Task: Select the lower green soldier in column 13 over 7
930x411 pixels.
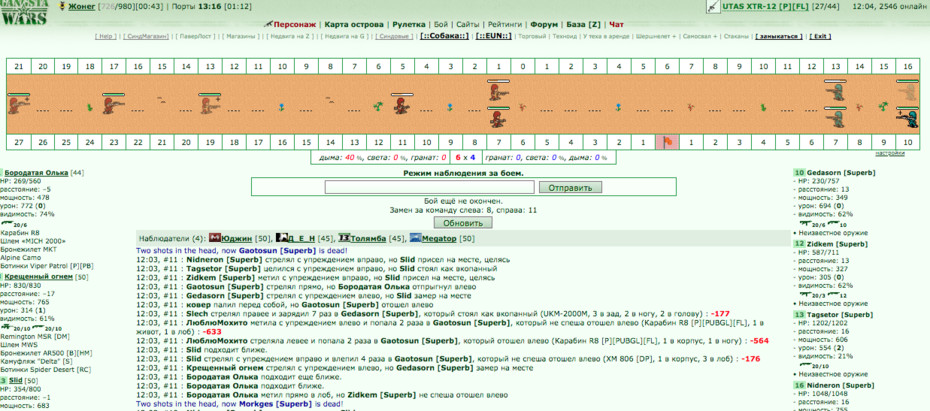Action: click(835, 119)
